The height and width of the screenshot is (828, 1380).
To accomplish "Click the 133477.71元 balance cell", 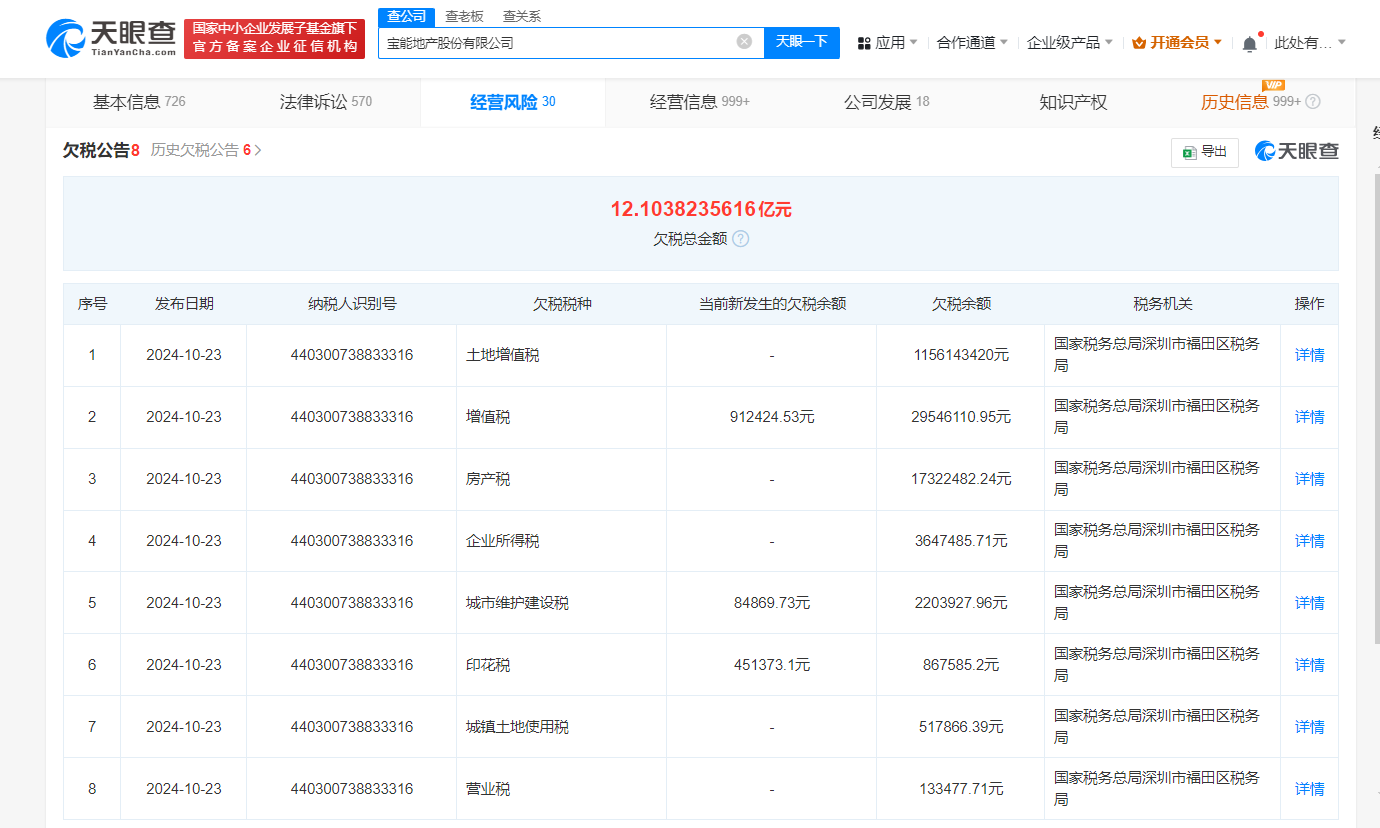I will (x=960, y=789).
